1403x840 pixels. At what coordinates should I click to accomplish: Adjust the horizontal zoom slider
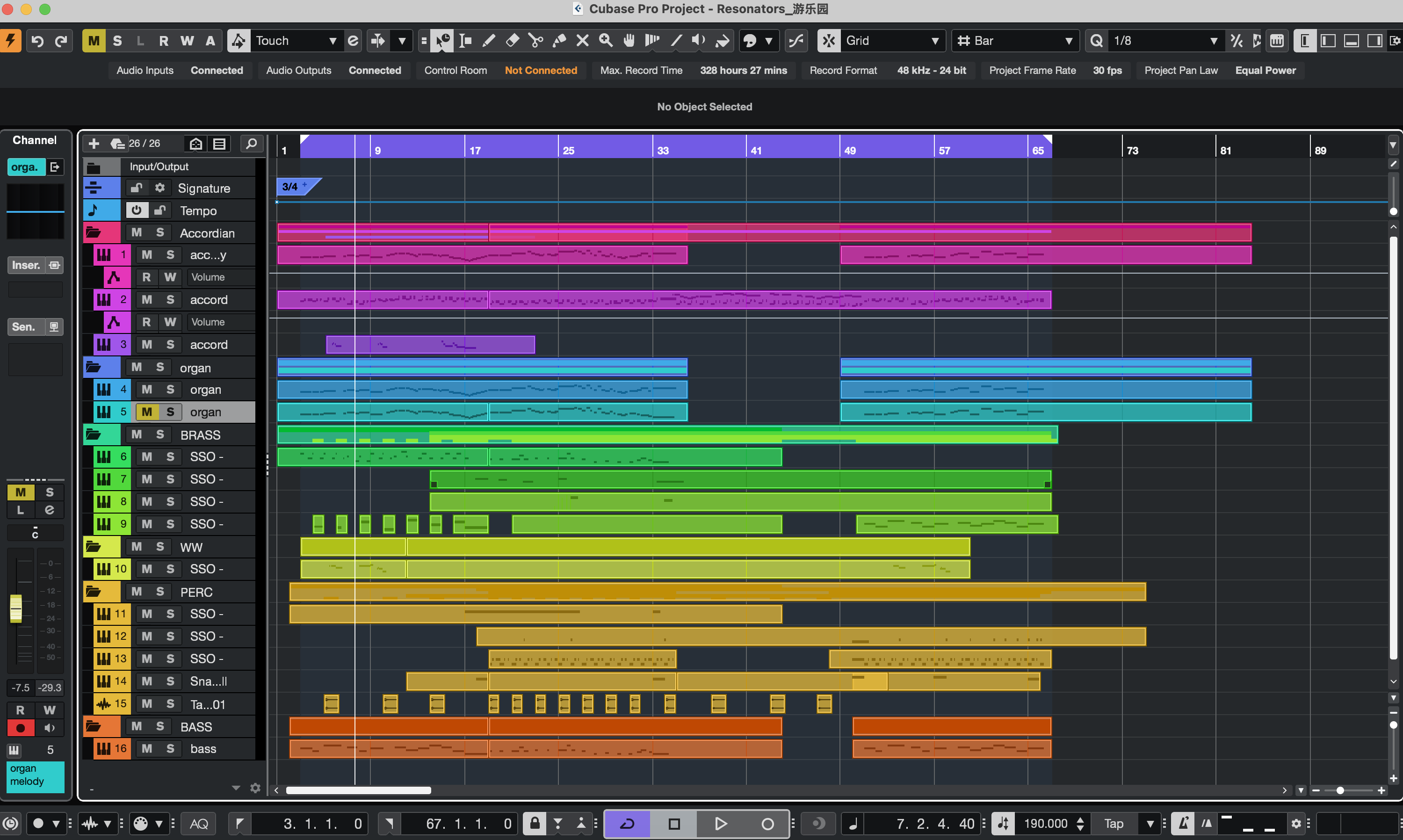1339,790
